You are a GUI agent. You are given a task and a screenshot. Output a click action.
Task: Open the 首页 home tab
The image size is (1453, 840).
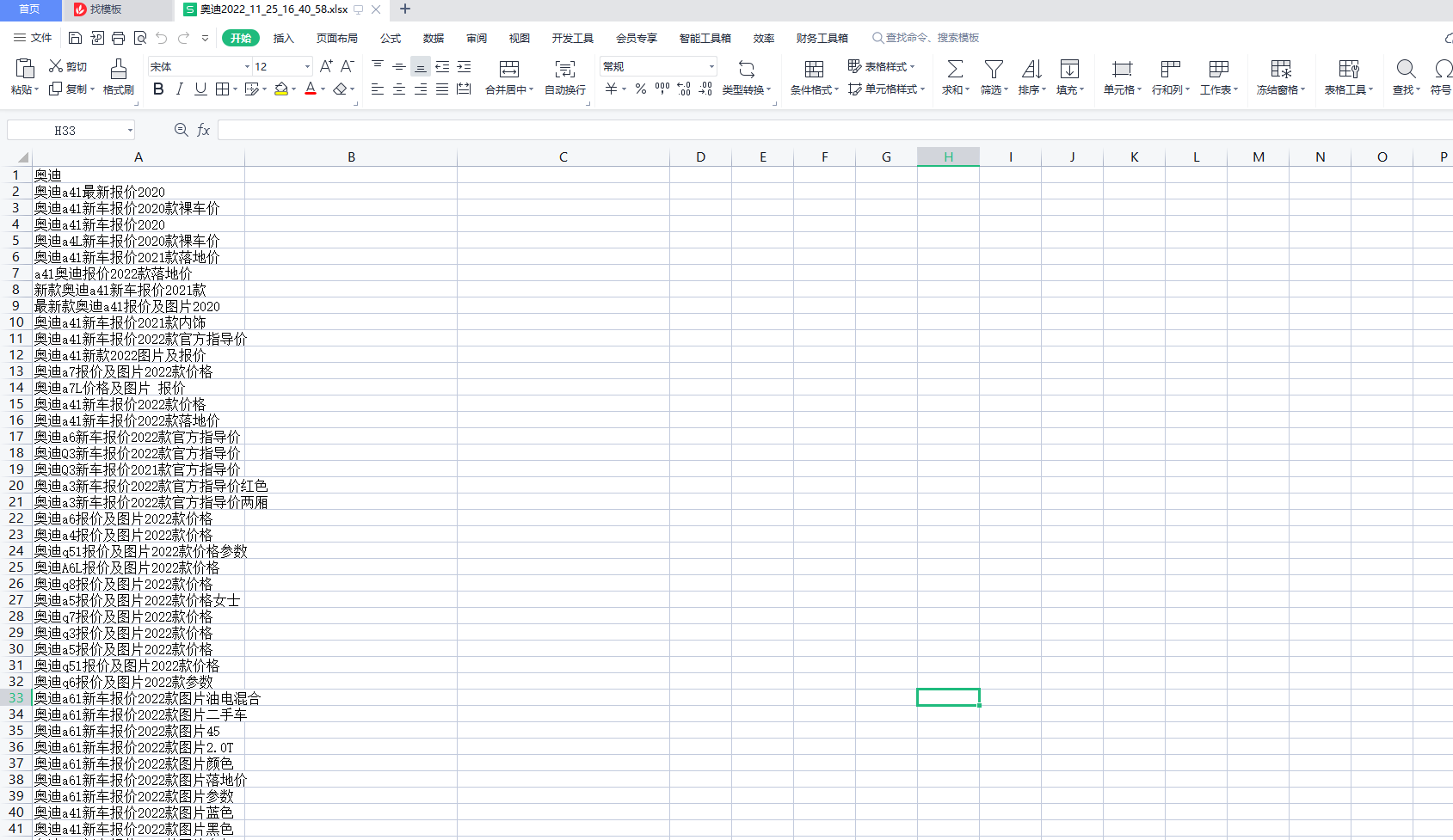tap(30, 9)
